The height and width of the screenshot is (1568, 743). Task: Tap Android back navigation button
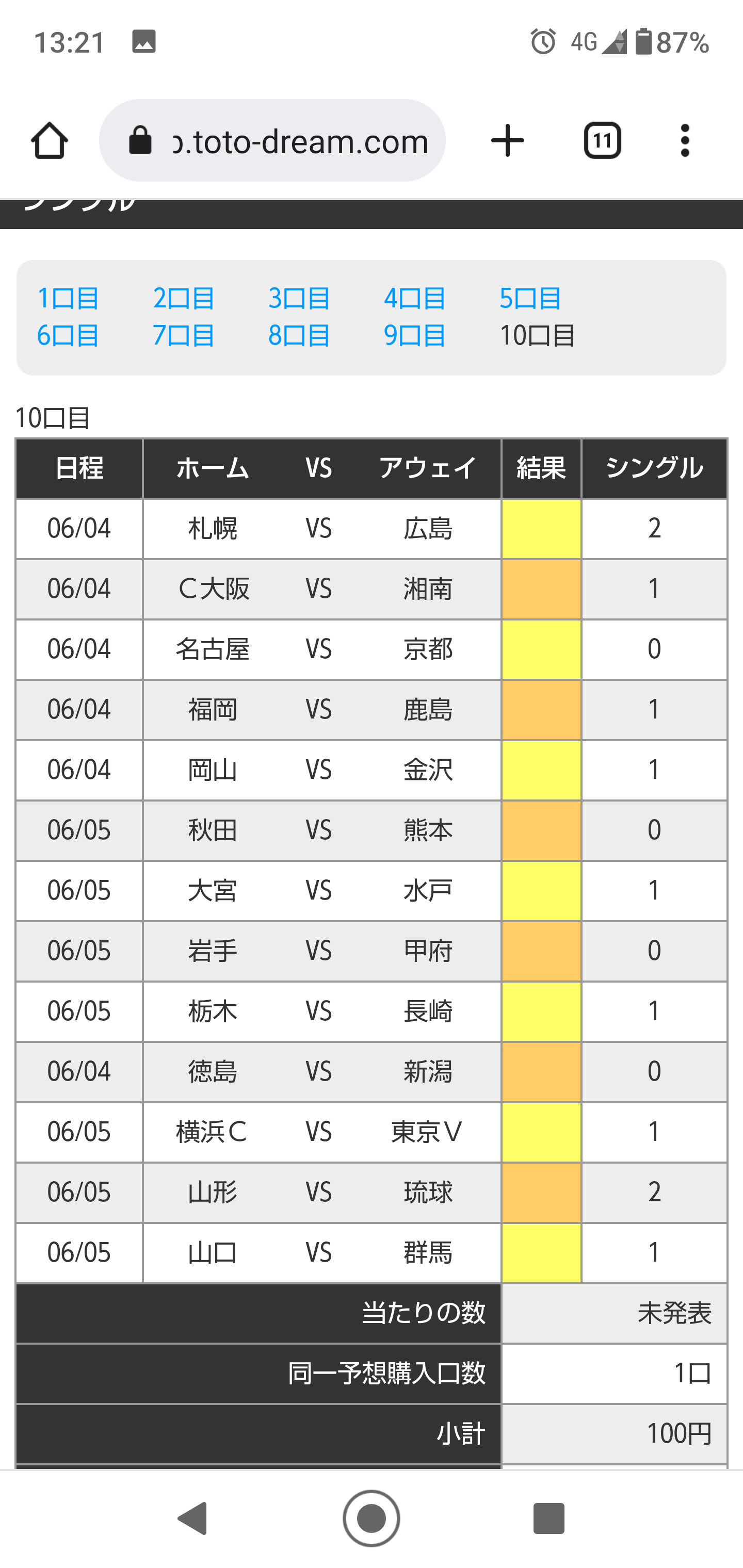[x=193, y=1518]
